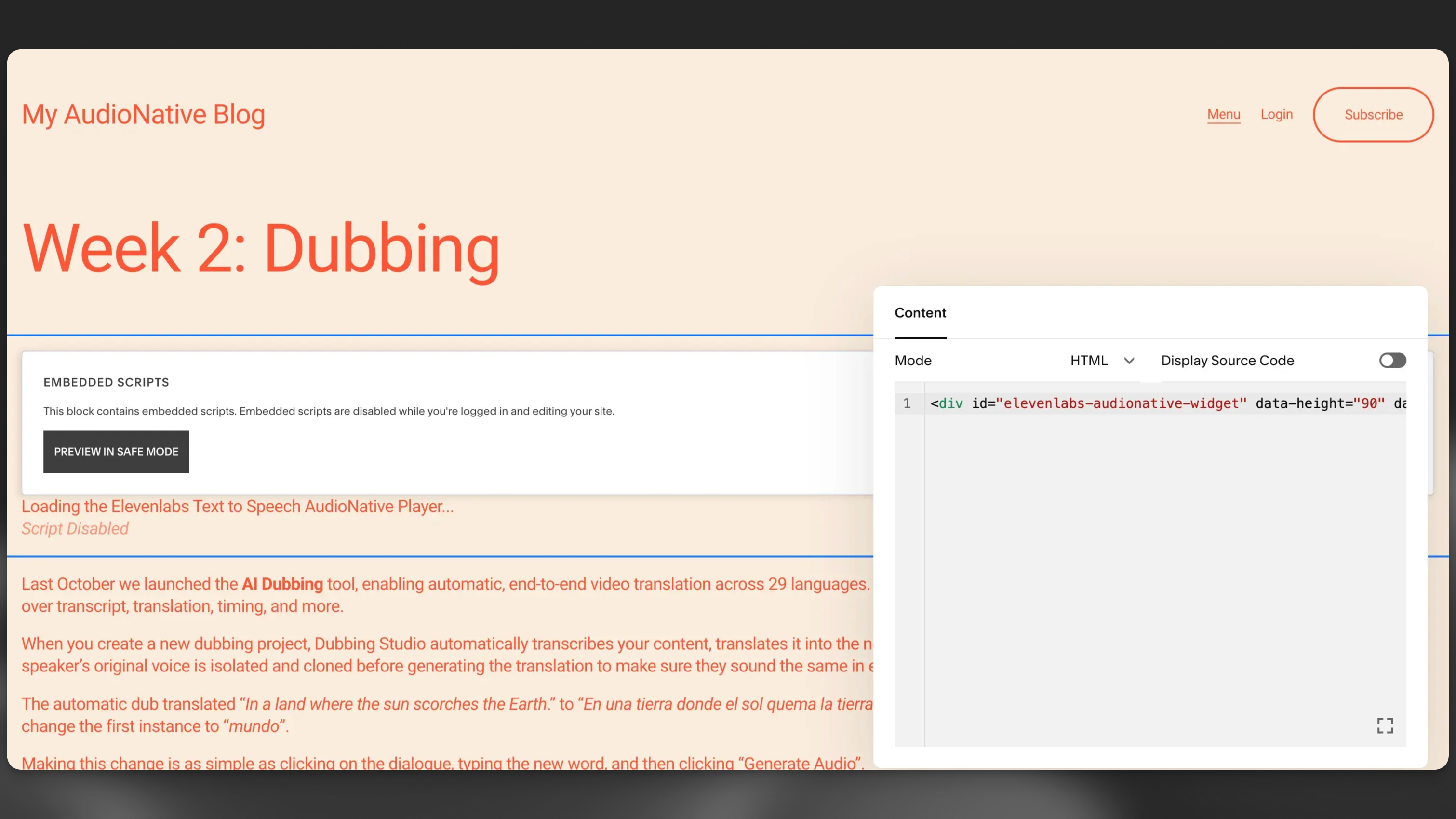Viewport: 1456px width, 819px height.
Task: Click the Script Disabled italic text
Action: point(75,528)
